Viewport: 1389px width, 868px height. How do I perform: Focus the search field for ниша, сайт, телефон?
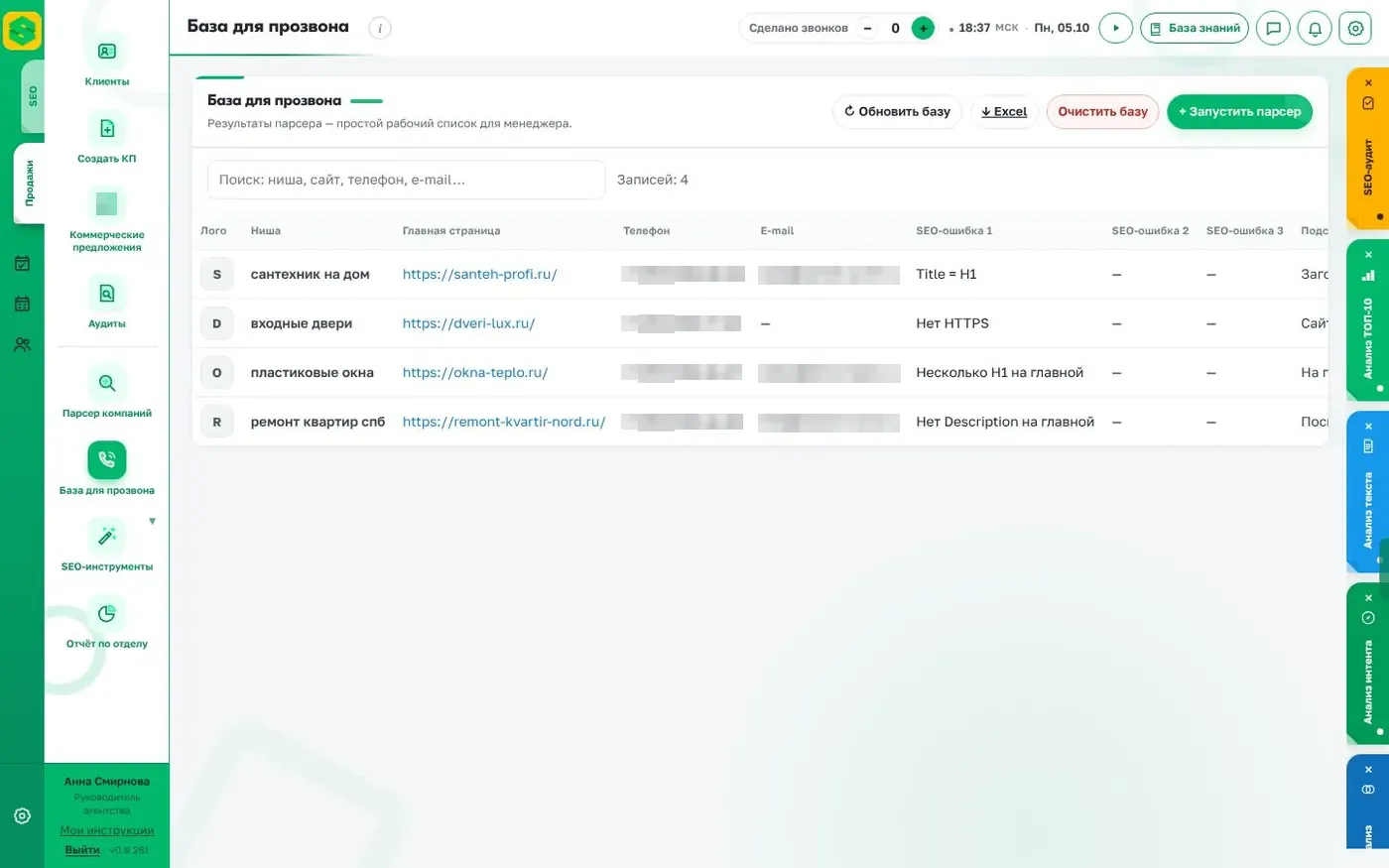tap(406, 180)
